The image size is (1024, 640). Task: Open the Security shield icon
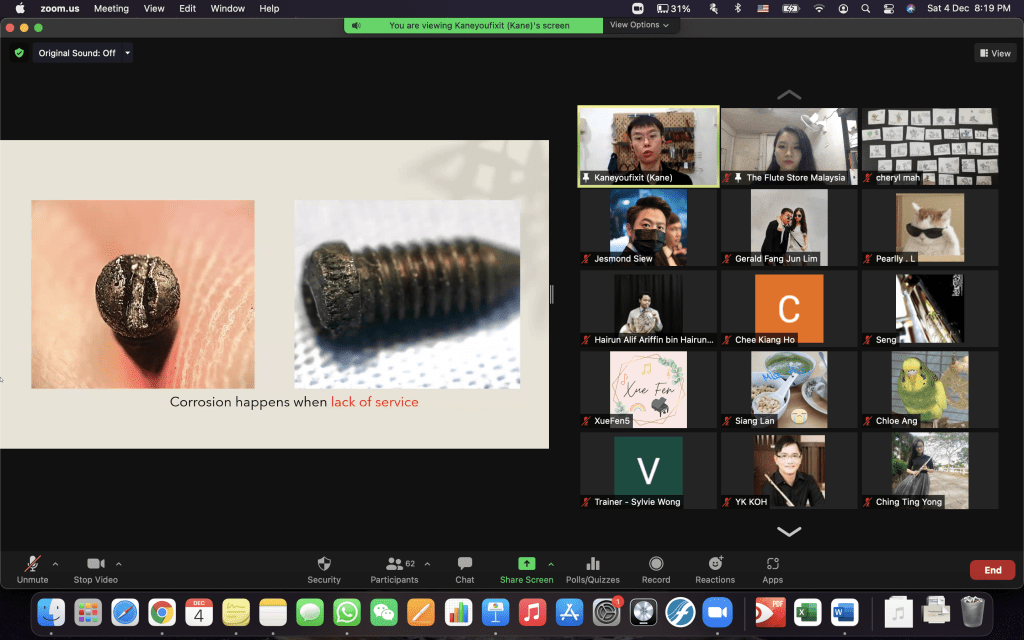[323, 564]
